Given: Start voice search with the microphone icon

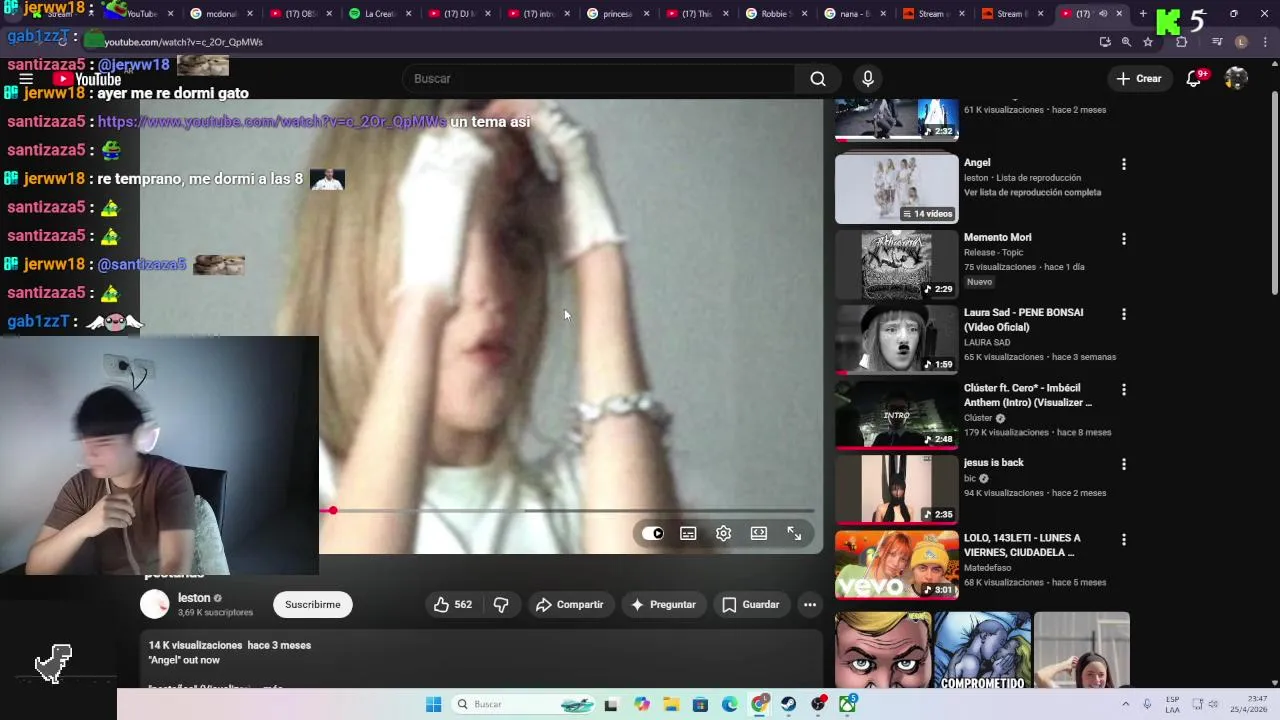Looking at the screenshot, I should tap(867, 79).
